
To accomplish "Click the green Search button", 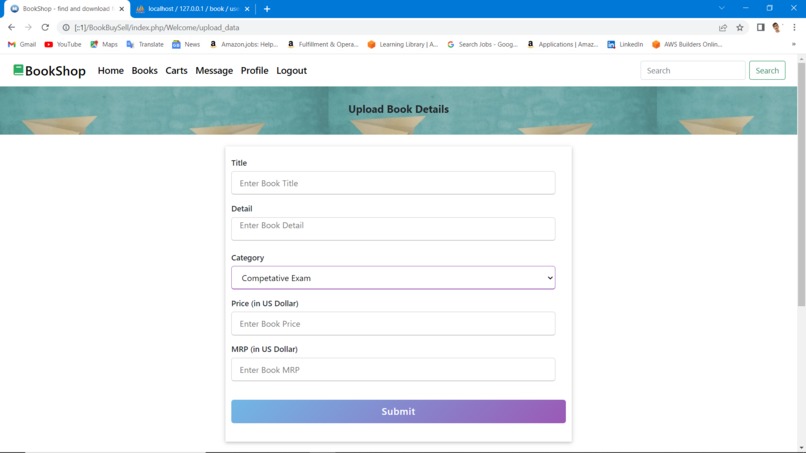I will [x=767, y=70].
